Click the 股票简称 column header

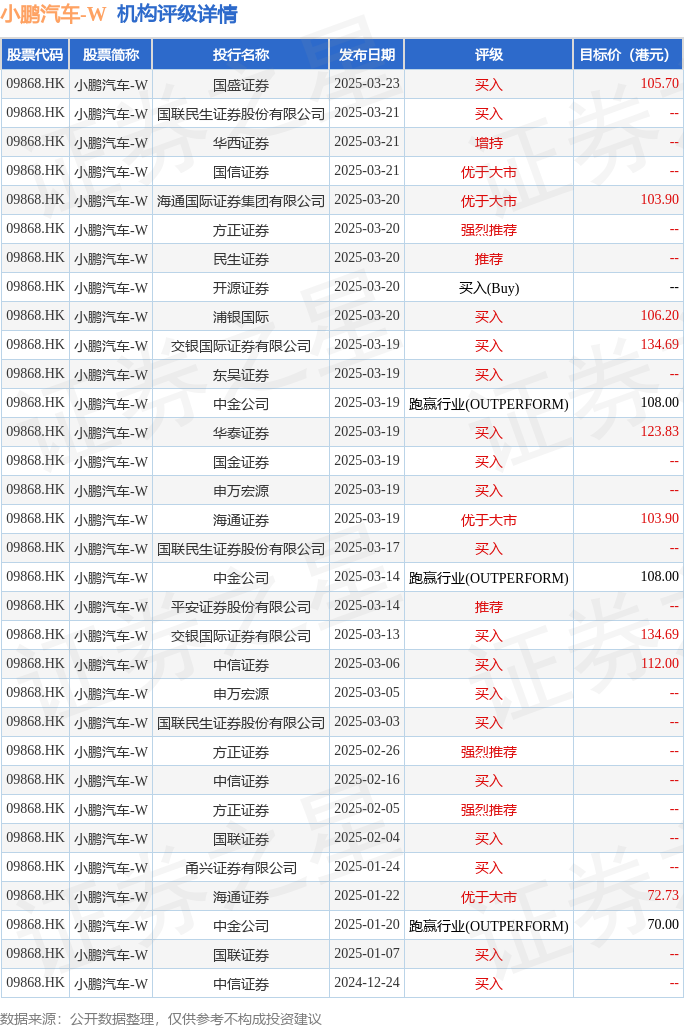click(111, 54)
